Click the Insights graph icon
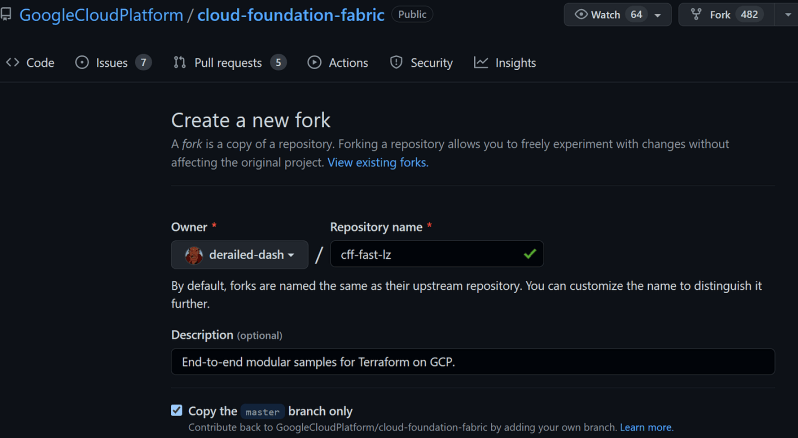This screenshot has height=438, width=798. [481, 63]
